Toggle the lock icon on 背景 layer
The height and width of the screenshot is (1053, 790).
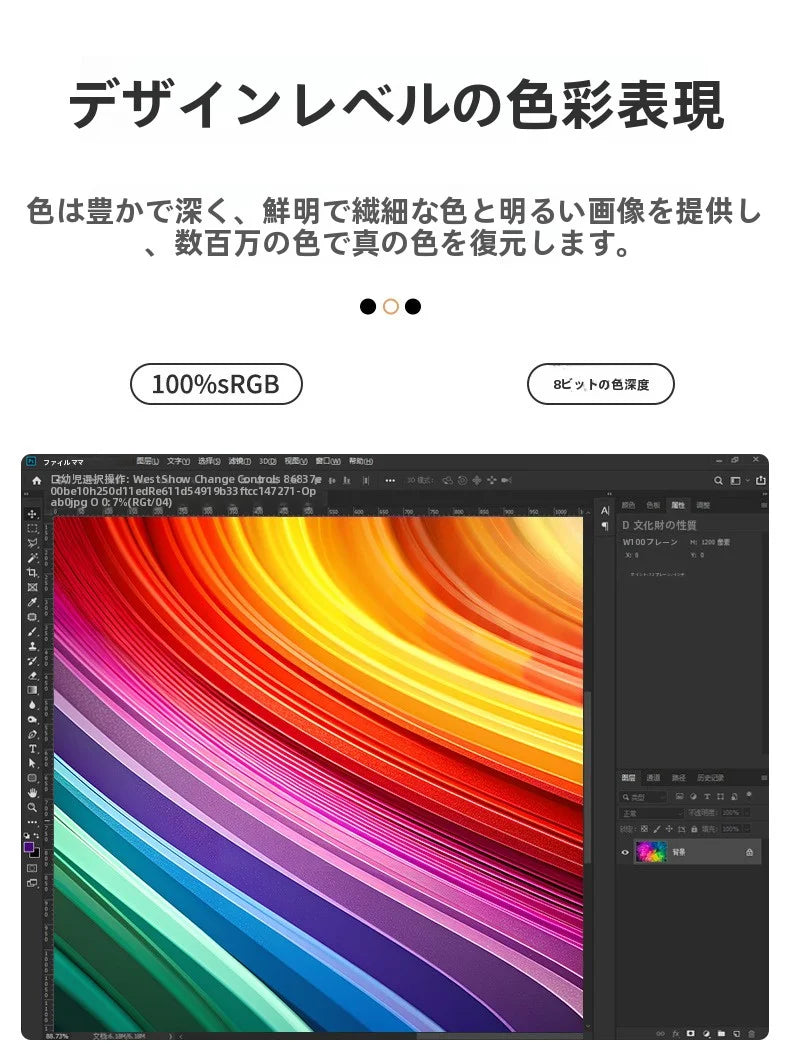749,852
